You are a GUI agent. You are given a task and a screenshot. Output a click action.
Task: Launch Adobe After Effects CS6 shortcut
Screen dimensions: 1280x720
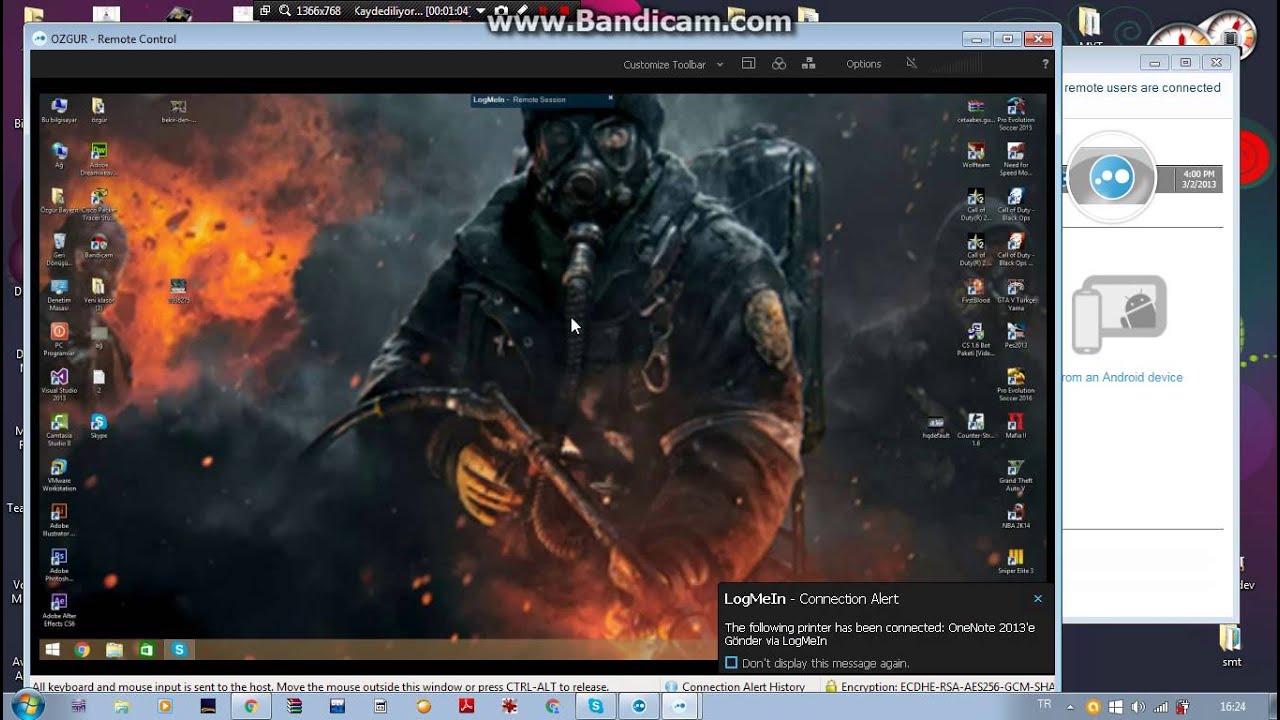59,610
